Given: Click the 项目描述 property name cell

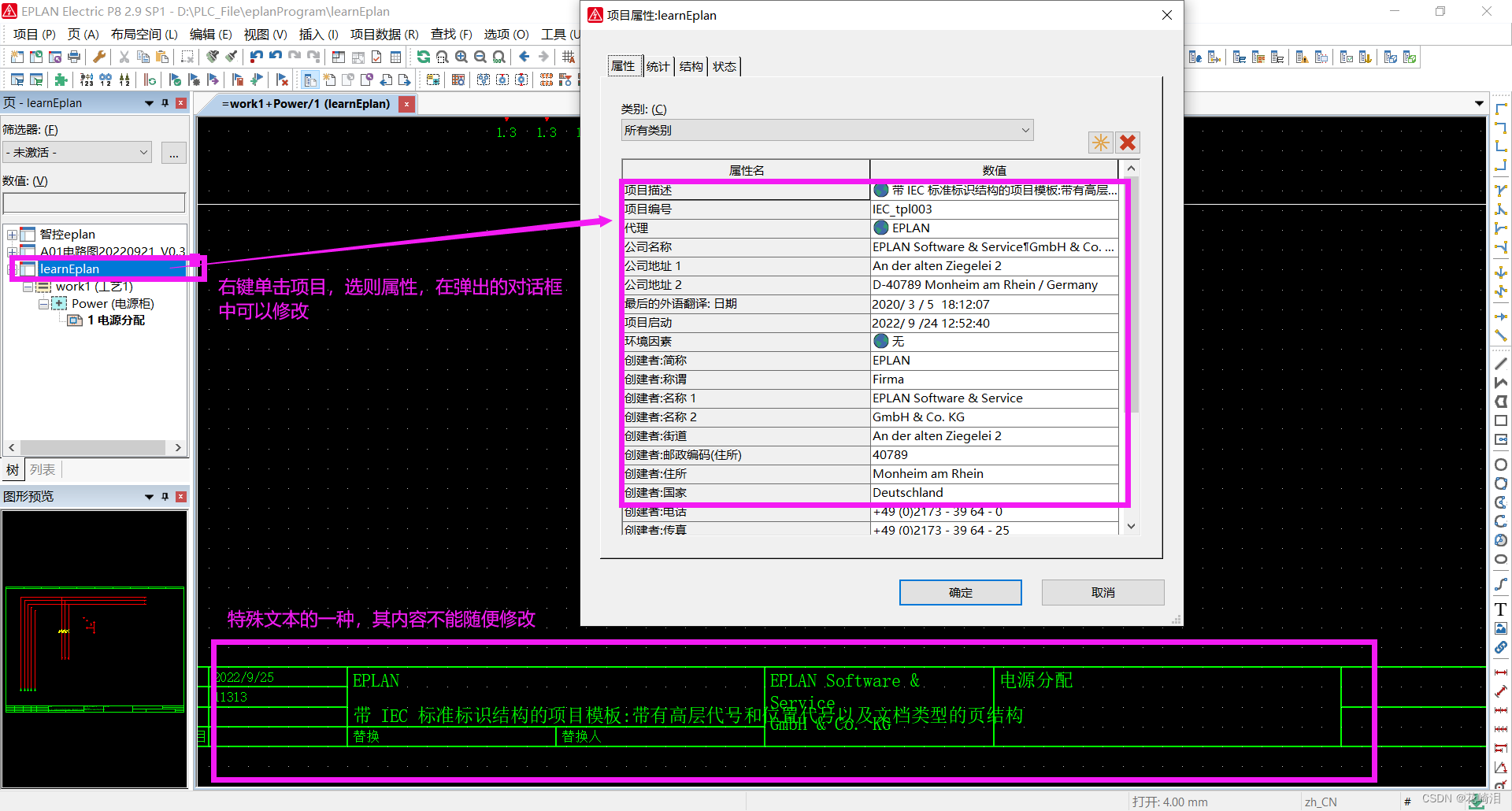Looking at the screenshot, I should (746, 191).
